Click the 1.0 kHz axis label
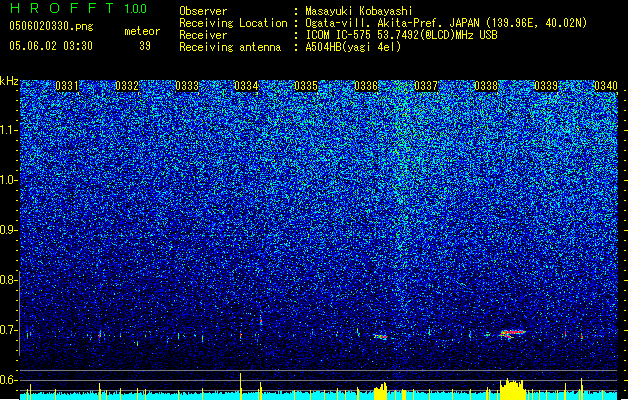The image size is (629, 400). [x=9, y=180]
